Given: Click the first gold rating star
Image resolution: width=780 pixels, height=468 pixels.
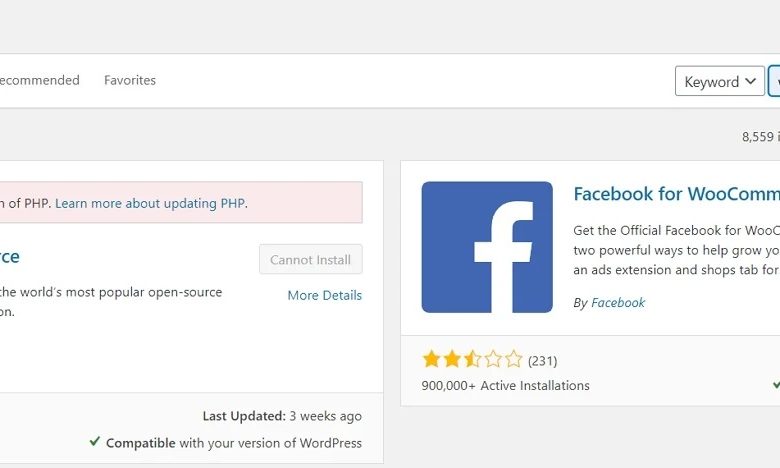Looking at the screenshot, I should 431,359.
